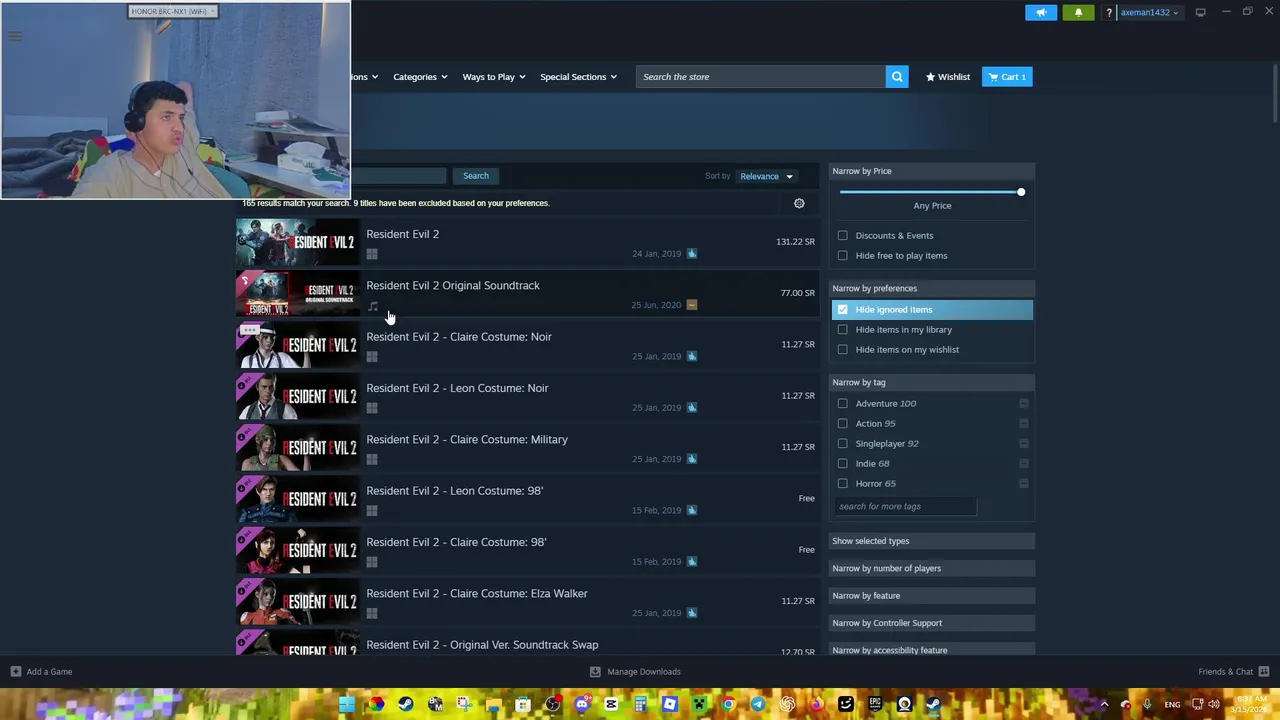Open Resident Evil 2 - Claire Costume: Military

(x=526, y=447)
